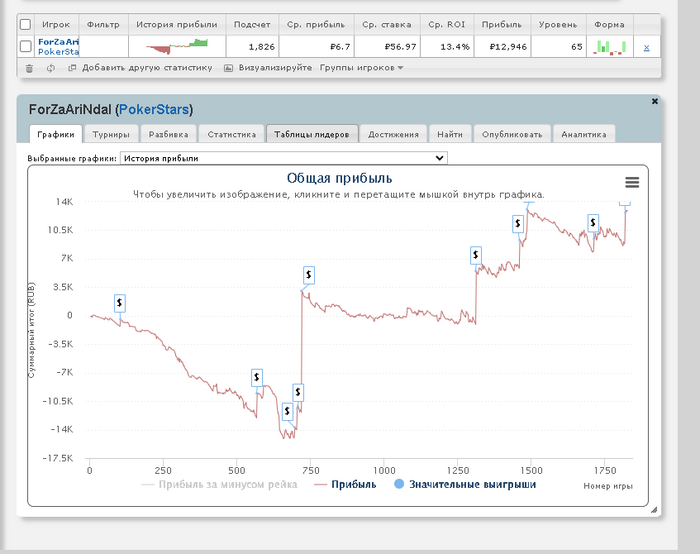Click the $ marker near game 1310
The width and height of the screenshot is (700, 554).
pyautogui.click(x=476, y=255)
